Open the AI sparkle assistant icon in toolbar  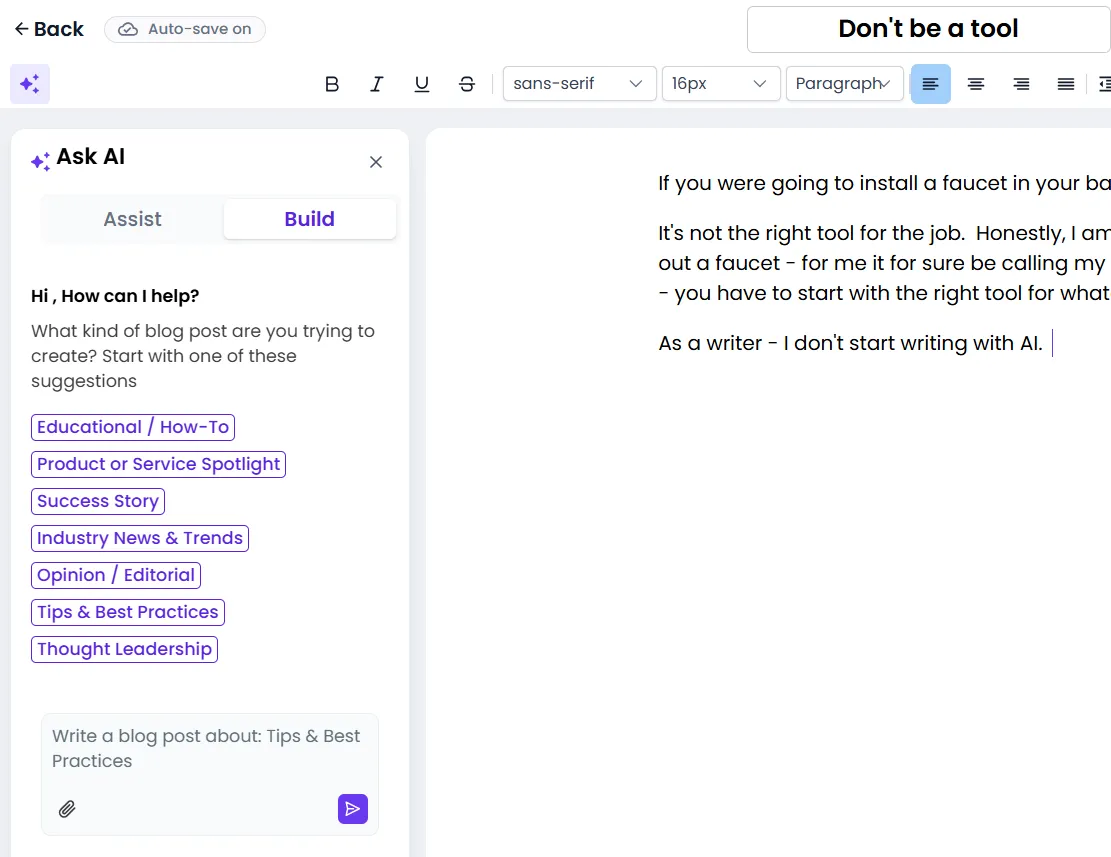[30, 84]
